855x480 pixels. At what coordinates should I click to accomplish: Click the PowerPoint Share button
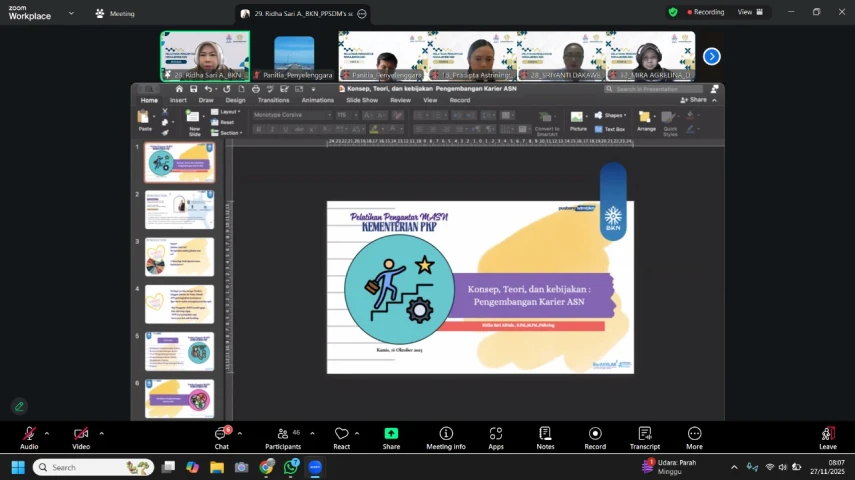[x=694, y=100]
